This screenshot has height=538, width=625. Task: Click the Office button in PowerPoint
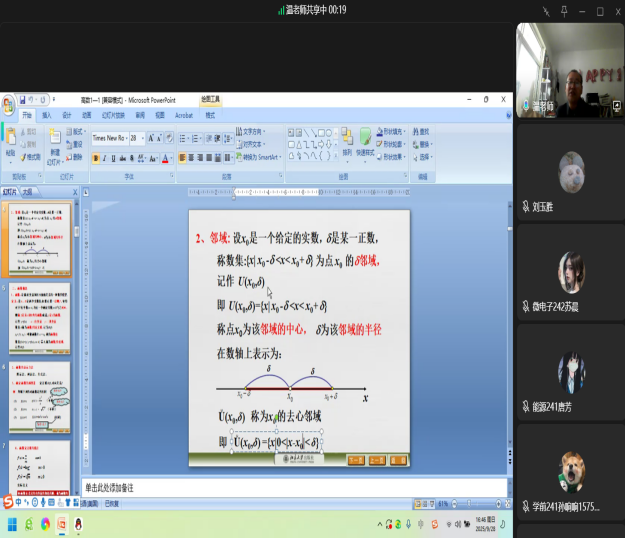click(x=8, y=103)
